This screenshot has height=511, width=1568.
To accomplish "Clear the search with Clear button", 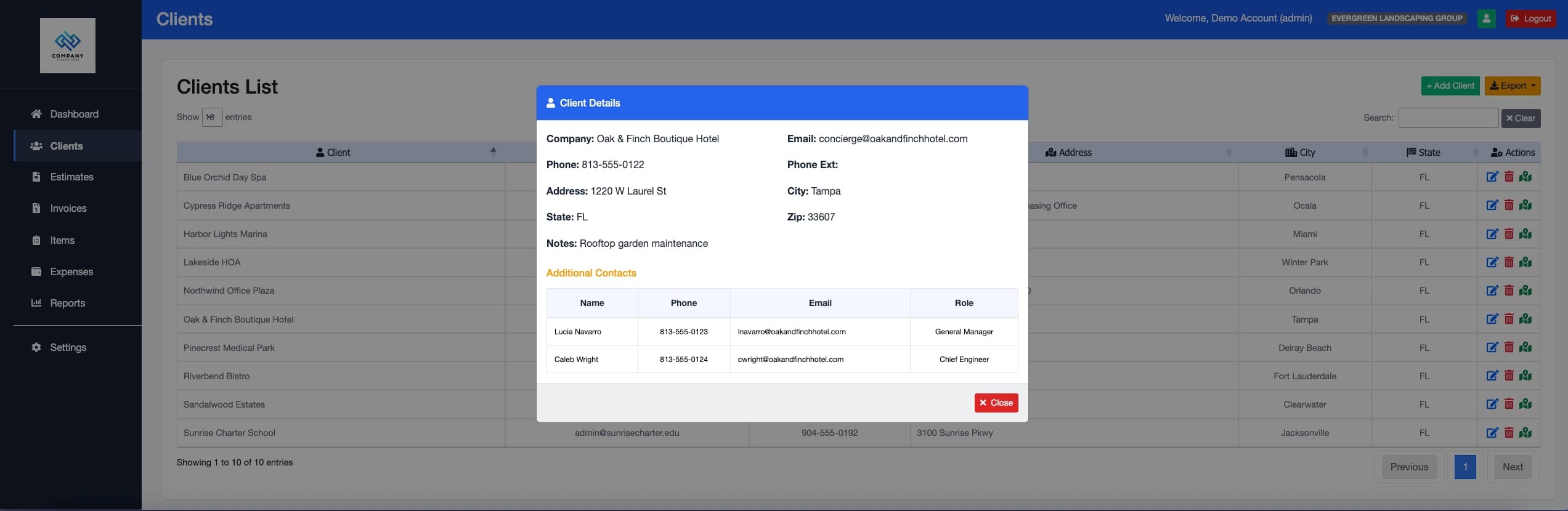I will coord(1521,118).
